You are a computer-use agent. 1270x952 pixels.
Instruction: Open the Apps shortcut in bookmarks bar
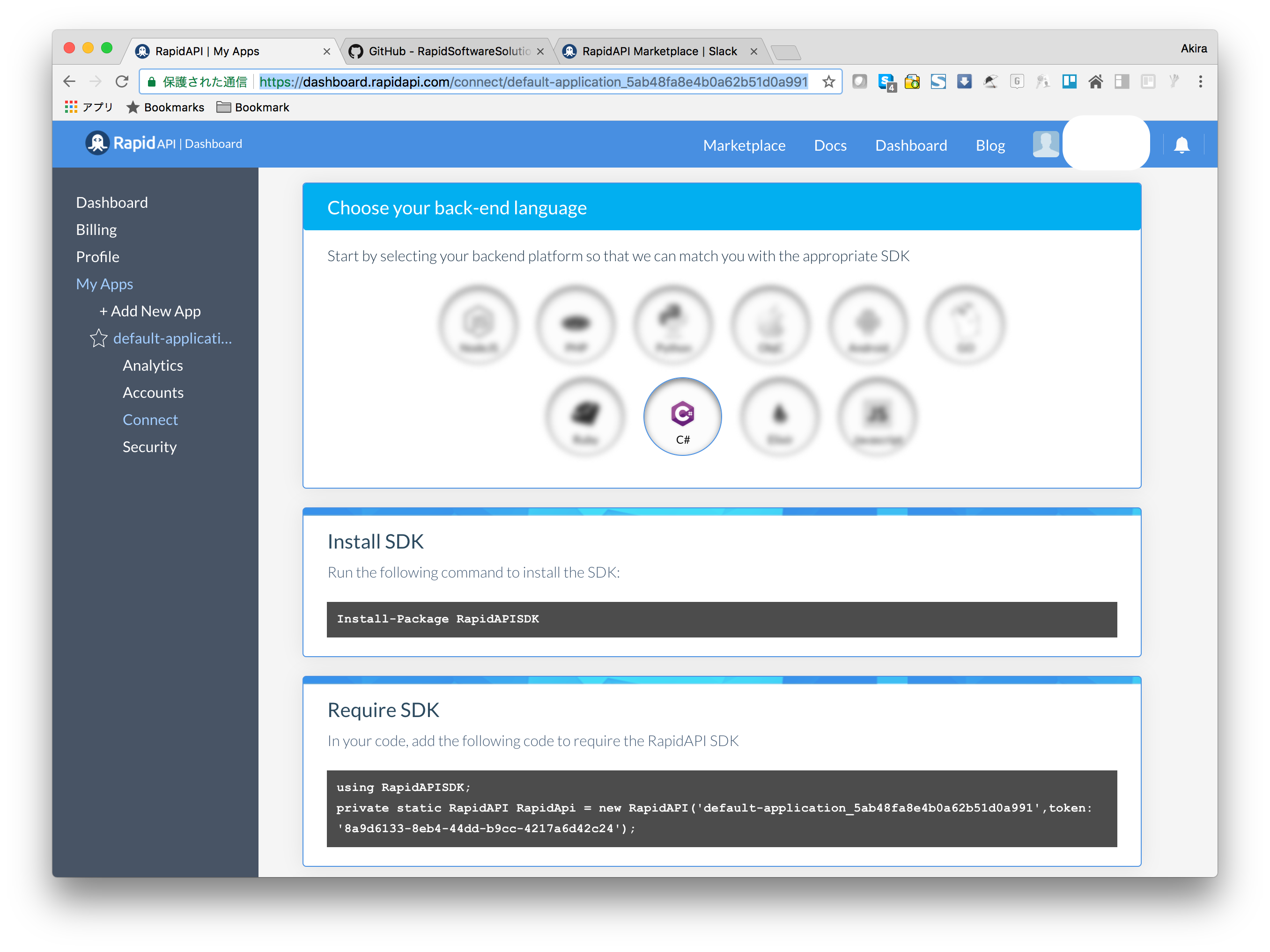tap(89, 107)
